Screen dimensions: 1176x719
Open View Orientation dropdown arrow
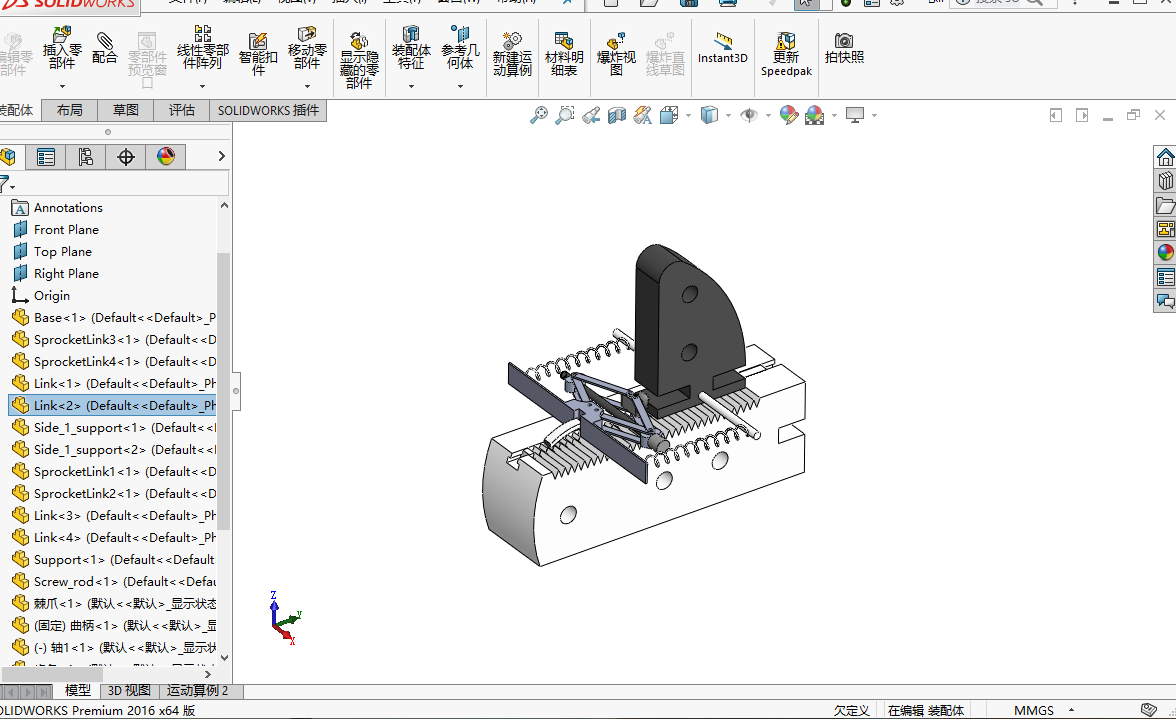(x=688, y=115)
